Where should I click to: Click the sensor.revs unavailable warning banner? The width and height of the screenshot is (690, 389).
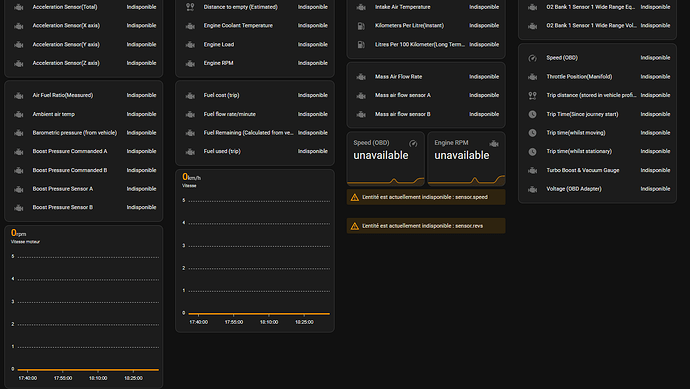[x=426, y=226]
